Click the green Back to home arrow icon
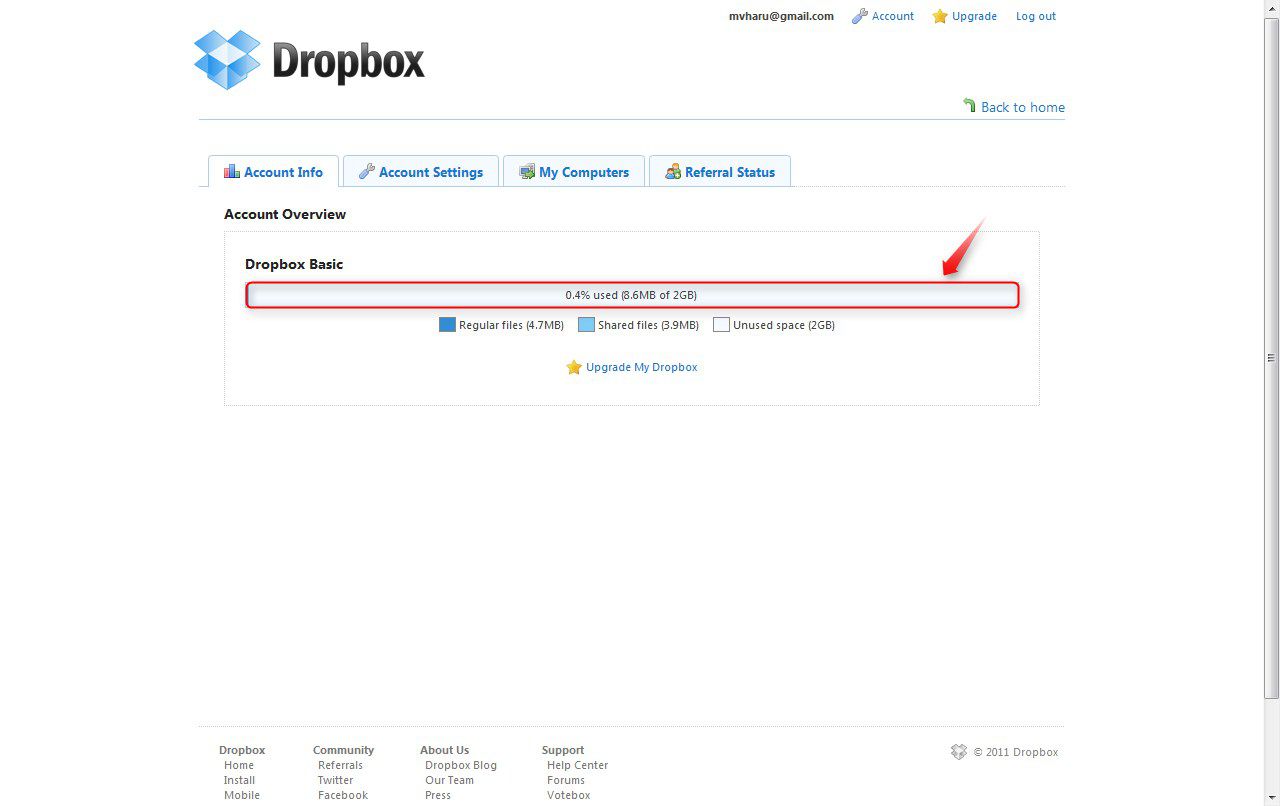This screenshot has height=806, width=1280. pos(969,105)
